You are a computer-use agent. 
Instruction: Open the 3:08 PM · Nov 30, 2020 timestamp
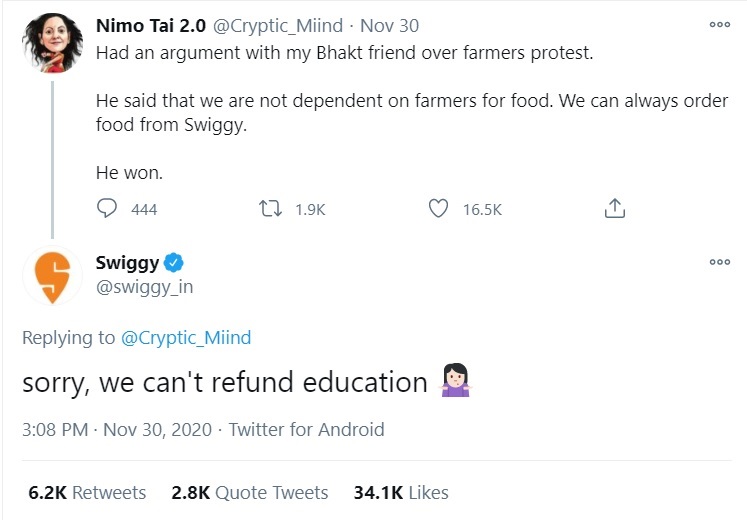point(117,429)
